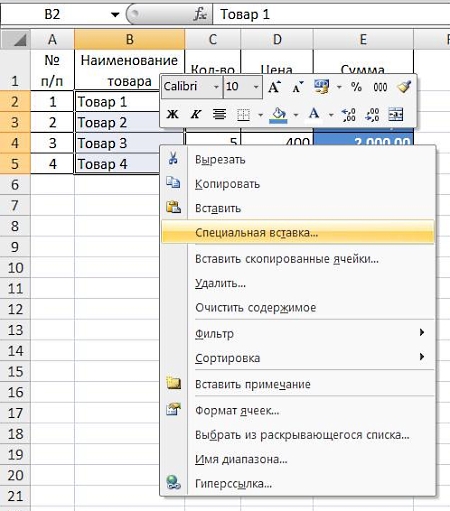Click the Increase Decimal icon
The width and height of the screenshot is (450, 511).
coord(349,115)
